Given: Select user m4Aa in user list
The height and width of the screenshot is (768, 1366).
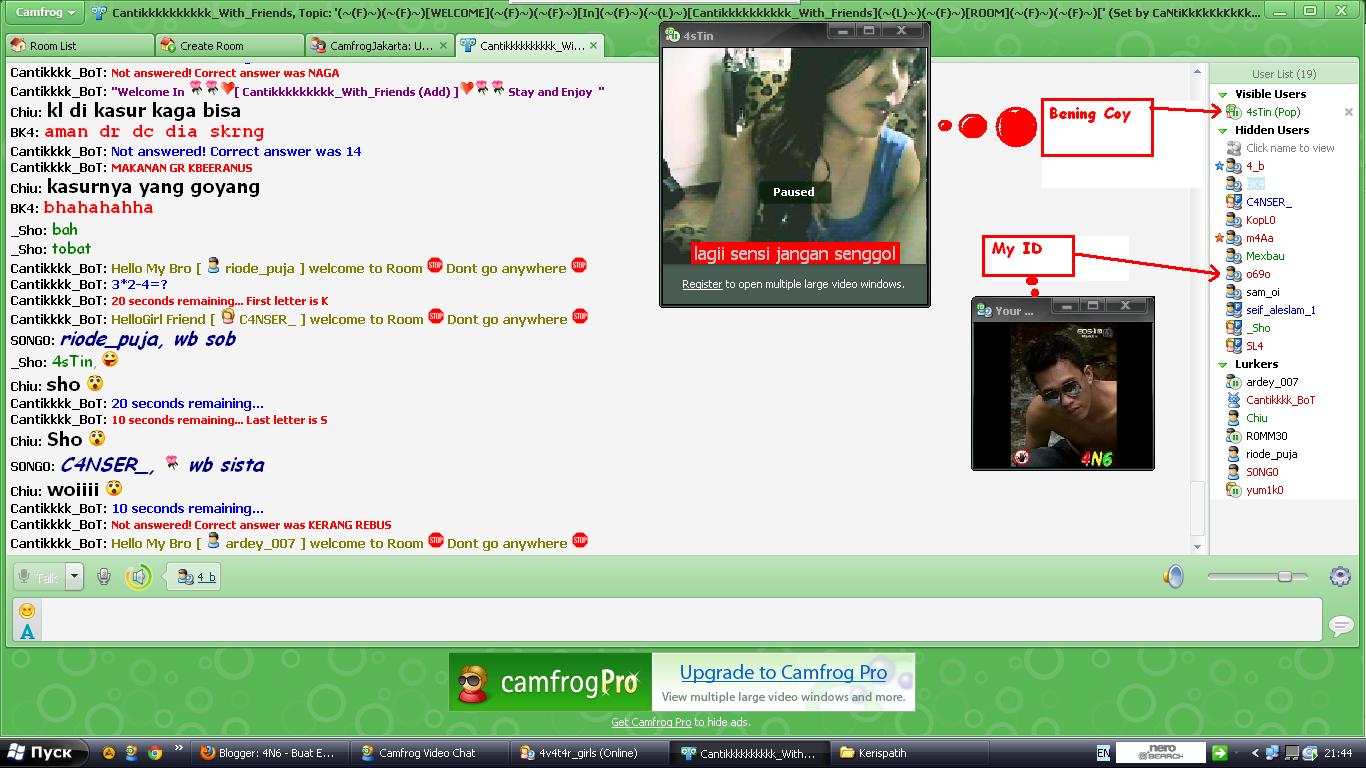Looking at the screenshot, I should coord(1259,238).
